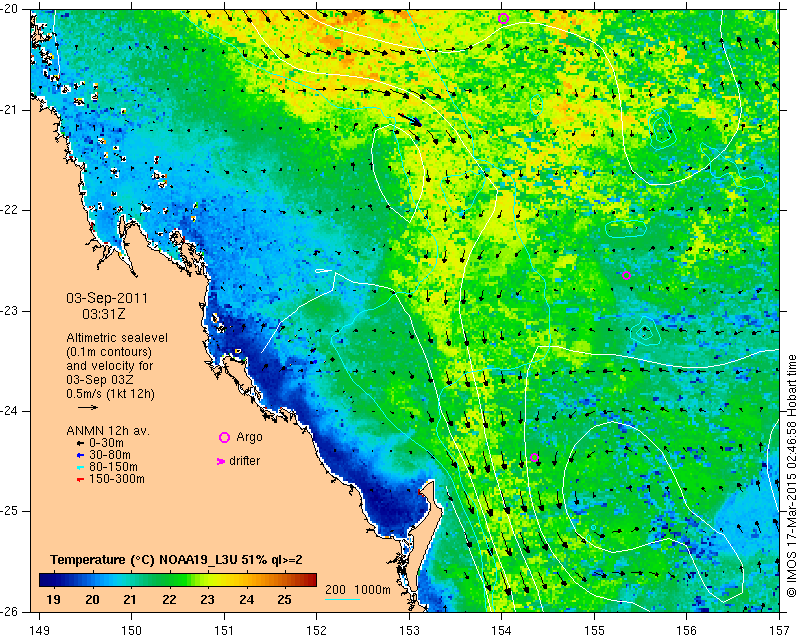Click latitude axis label -20

(x=10, y=10)
